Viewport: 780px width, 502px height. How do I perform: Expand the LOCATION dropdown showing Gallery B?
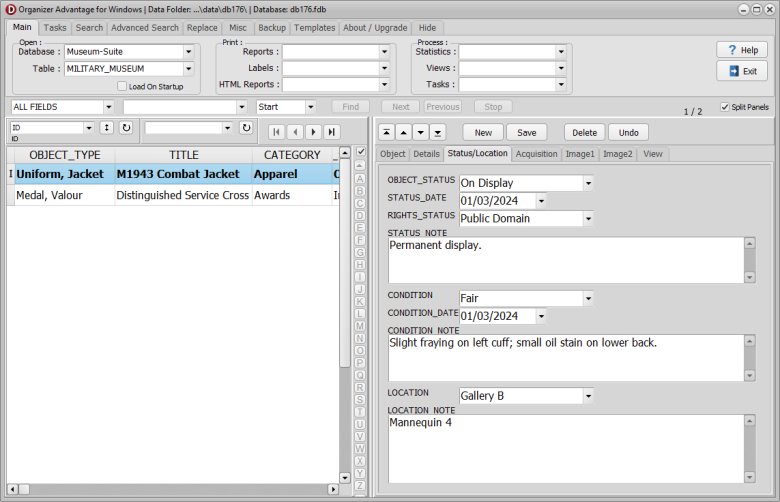(588, 395)
